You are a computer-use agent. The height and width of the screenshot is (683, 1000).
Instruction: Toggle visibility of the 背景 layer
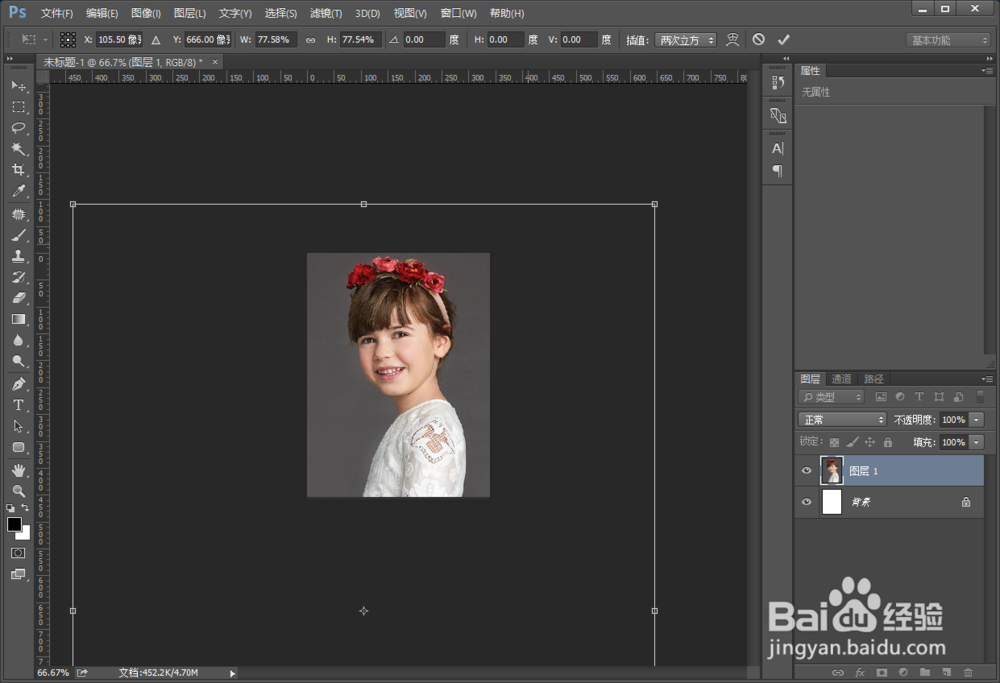coord(806,502)
